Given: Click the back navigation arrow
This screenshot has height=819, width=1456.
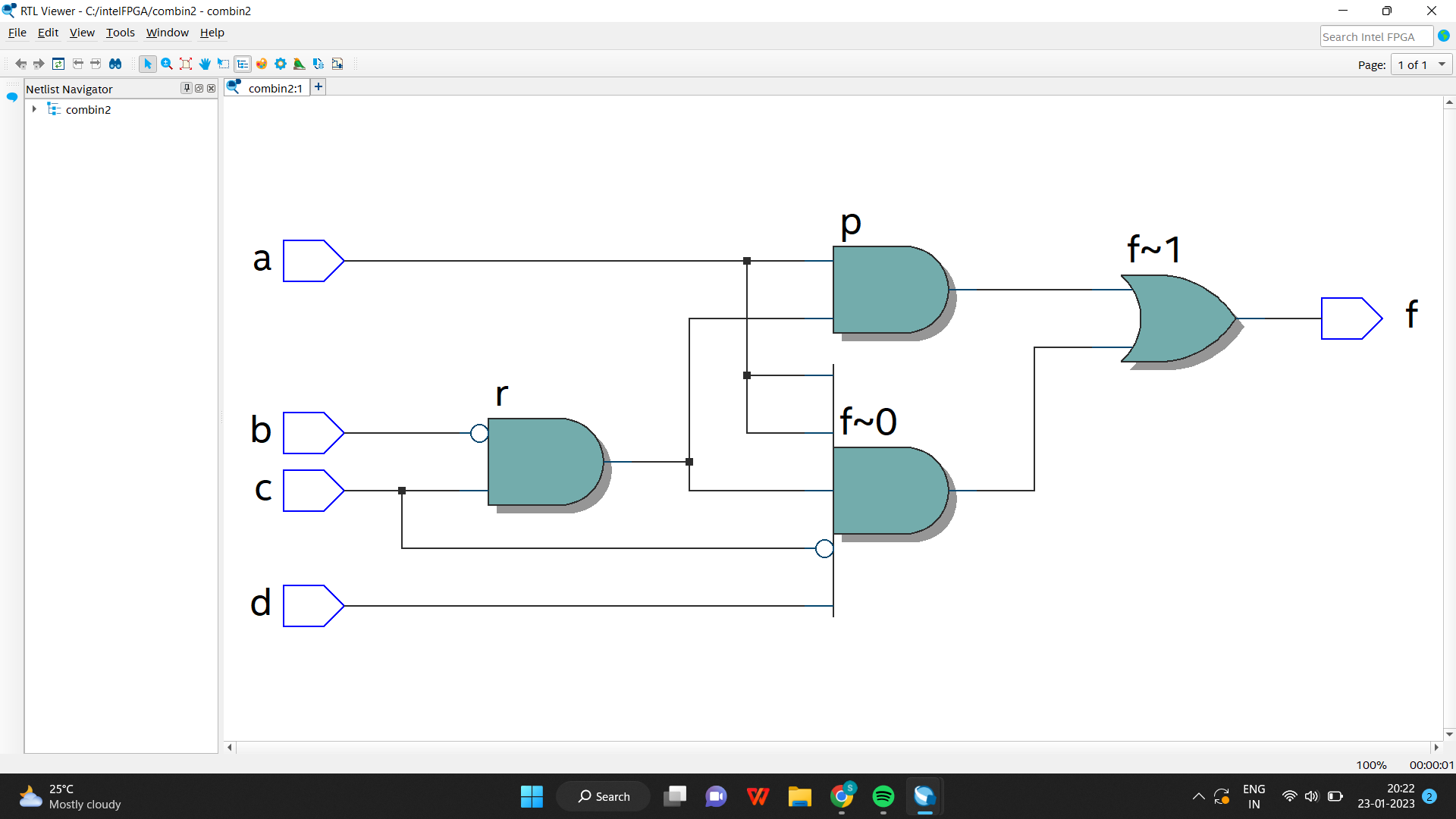Looking at the screenshot, I should pyautogui.click(x=20, y=64).
